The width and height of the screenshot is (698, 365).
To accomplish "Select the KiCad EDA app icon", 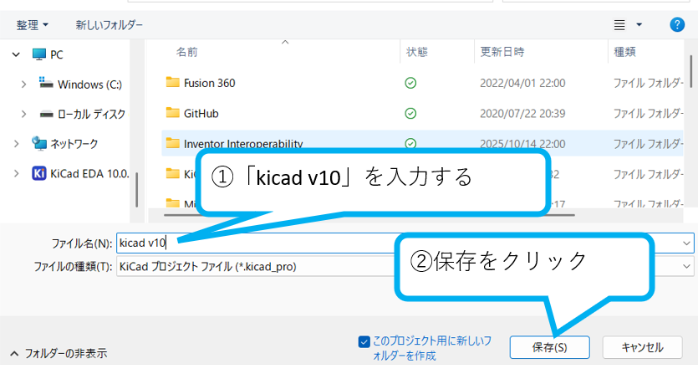I will [39, 173].
